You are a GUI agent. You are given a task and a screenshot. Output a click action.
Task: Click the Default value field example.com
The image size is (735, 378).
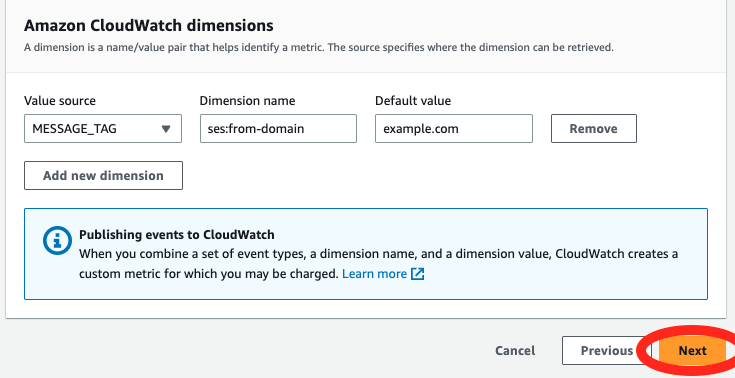pyautogui.click(x=454, y=129)
